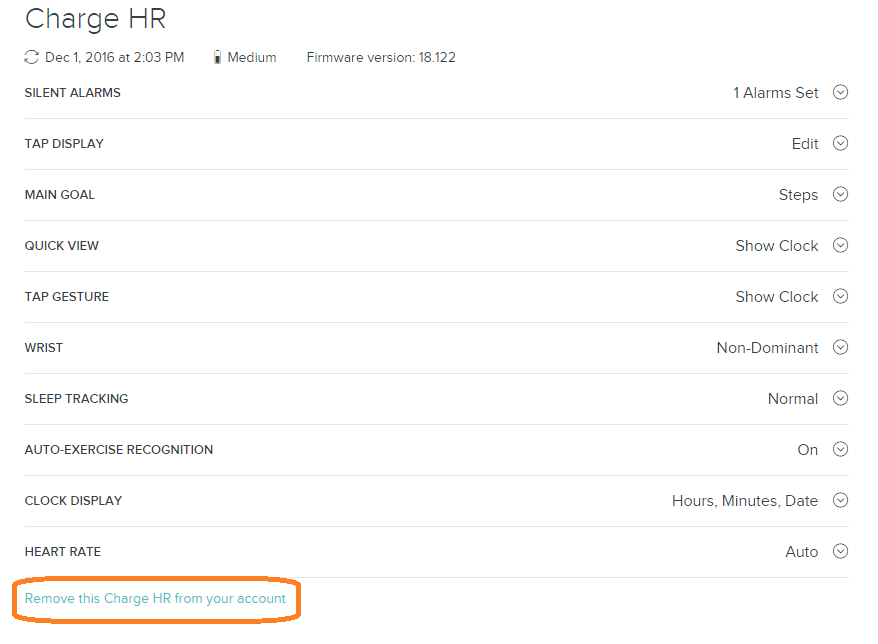Image resolution: width=878 pixels, height=644 pixels.
Task: Click the 'AUTO-EXERCISE RECOGNITION' label
Action: pos(119,450)
